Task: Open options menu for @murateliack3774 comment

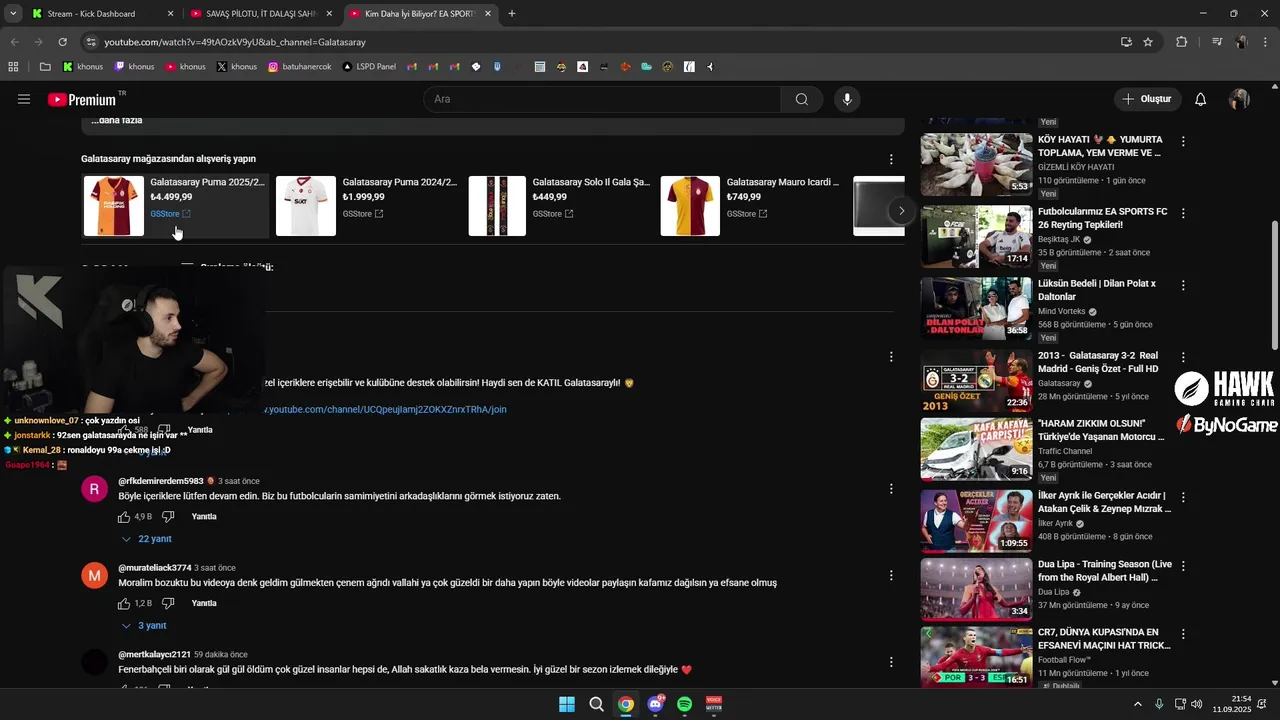Action: (891, 575)
